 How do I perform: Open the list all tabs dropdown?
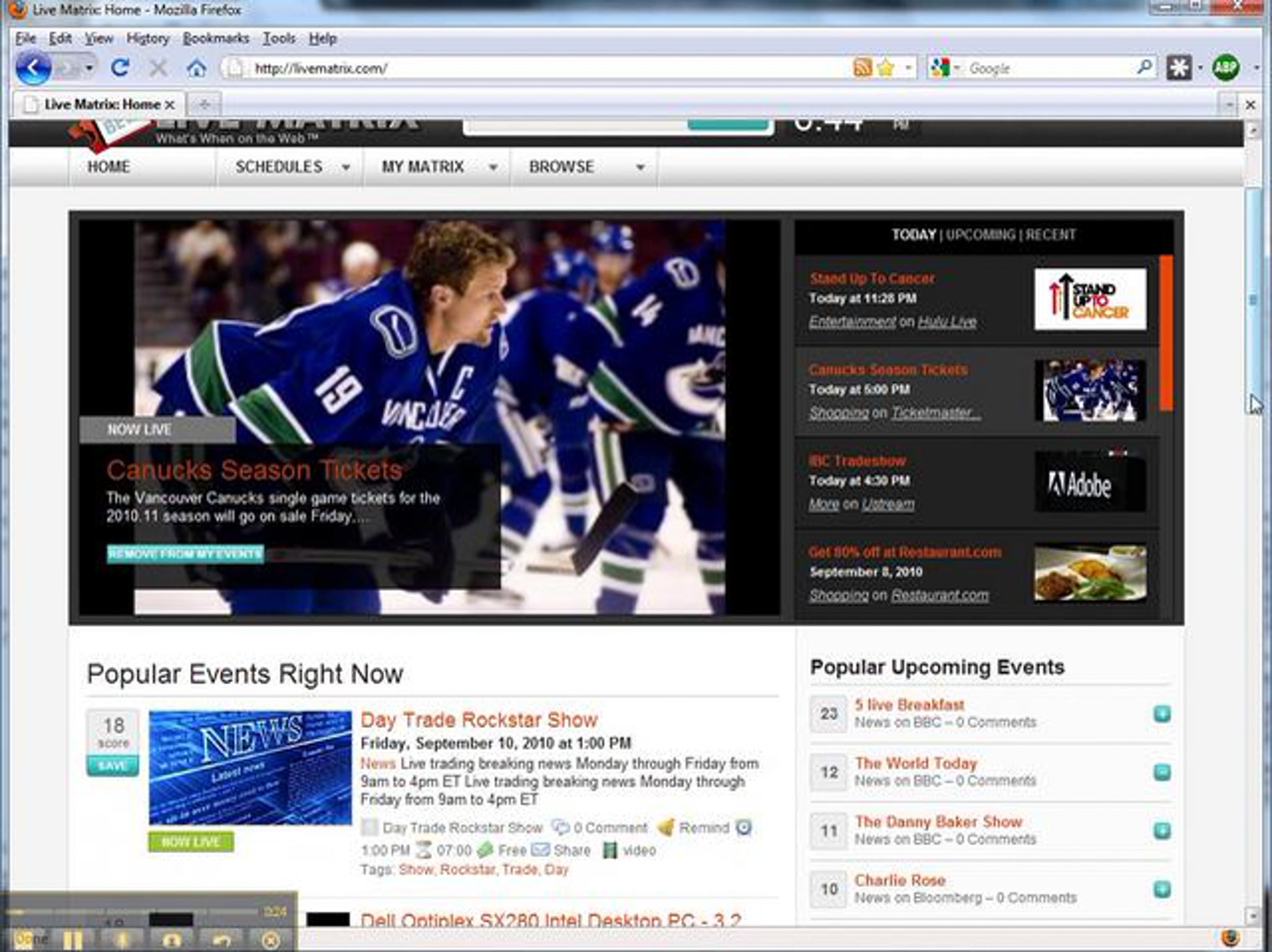[x=1229, y=105]
